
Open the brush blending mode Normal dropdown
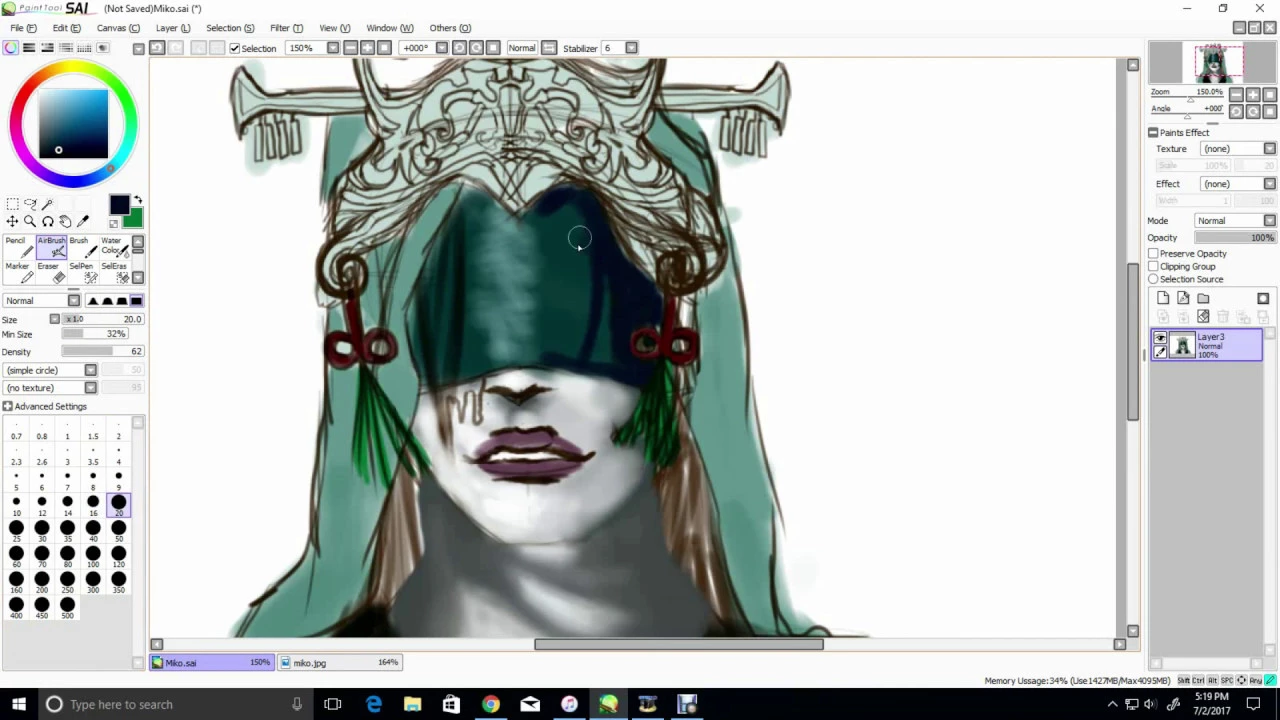(73, 301)
